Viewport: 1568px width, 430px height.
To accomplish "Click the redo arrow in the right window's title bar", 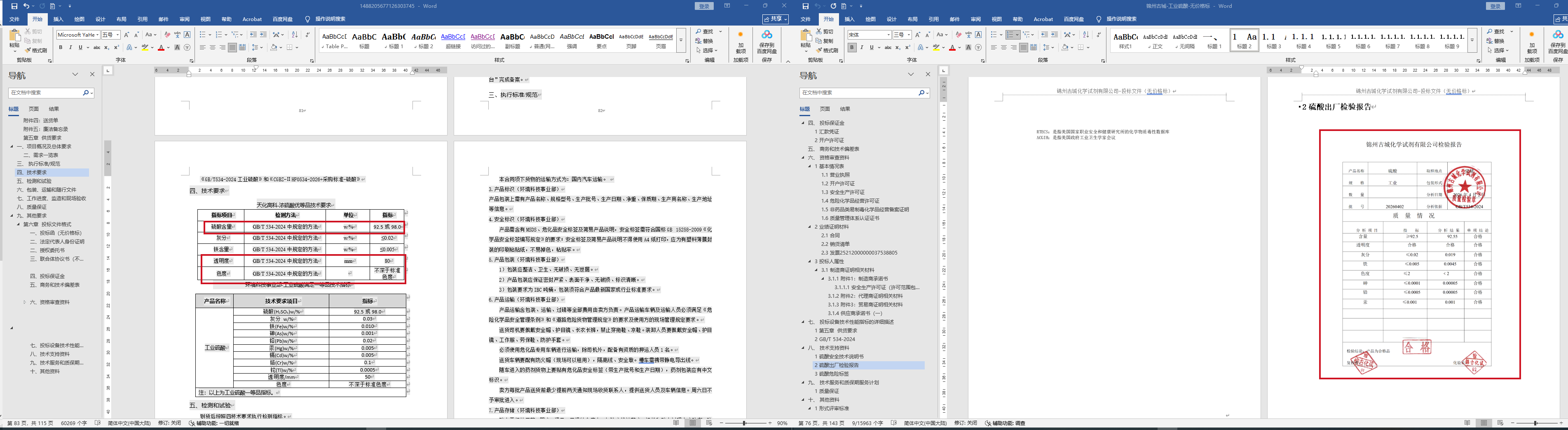I will click(x=833, y=6).
